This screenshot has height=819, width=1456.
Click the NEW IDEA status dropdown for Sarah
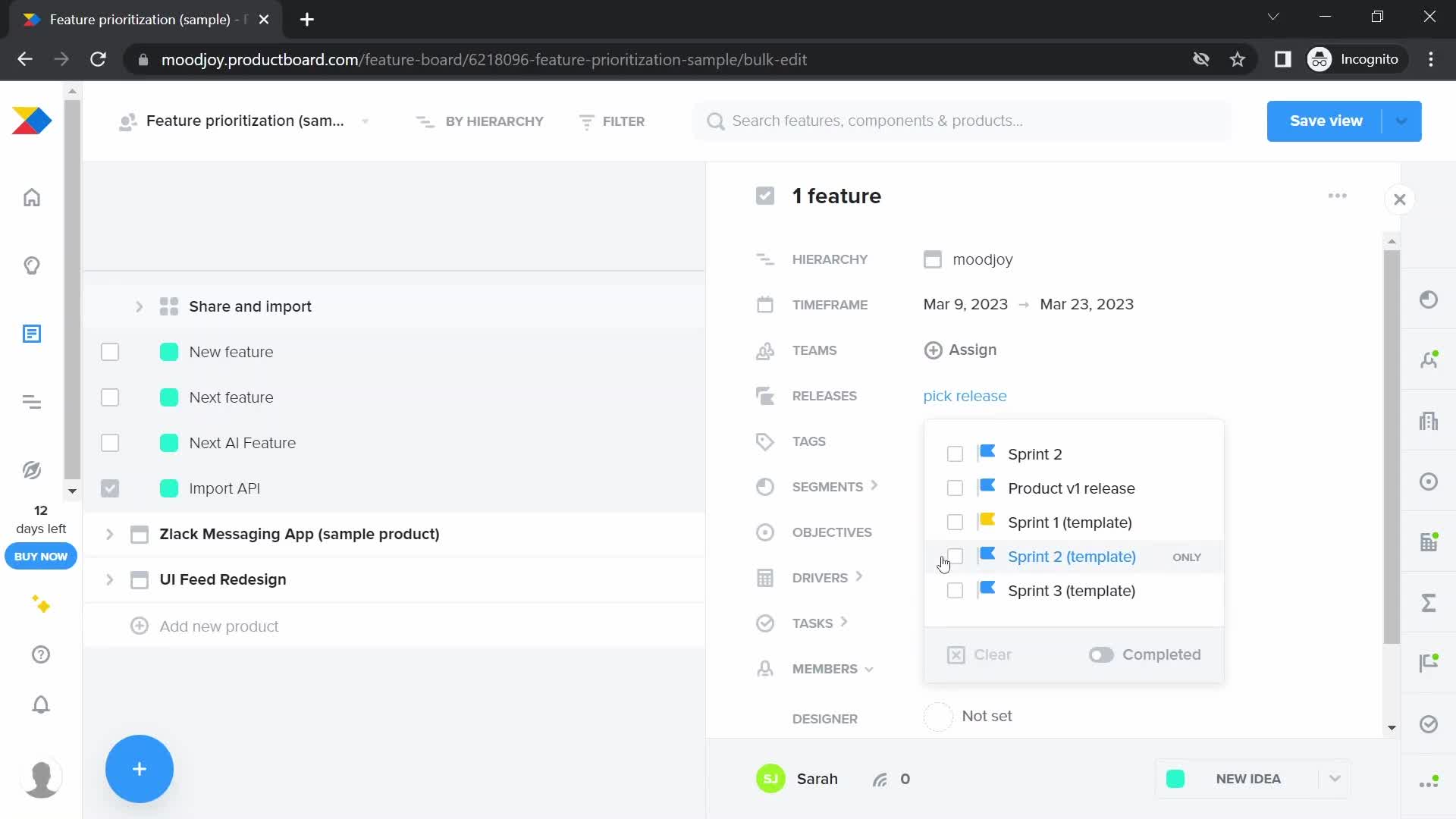pos(1336,779)
